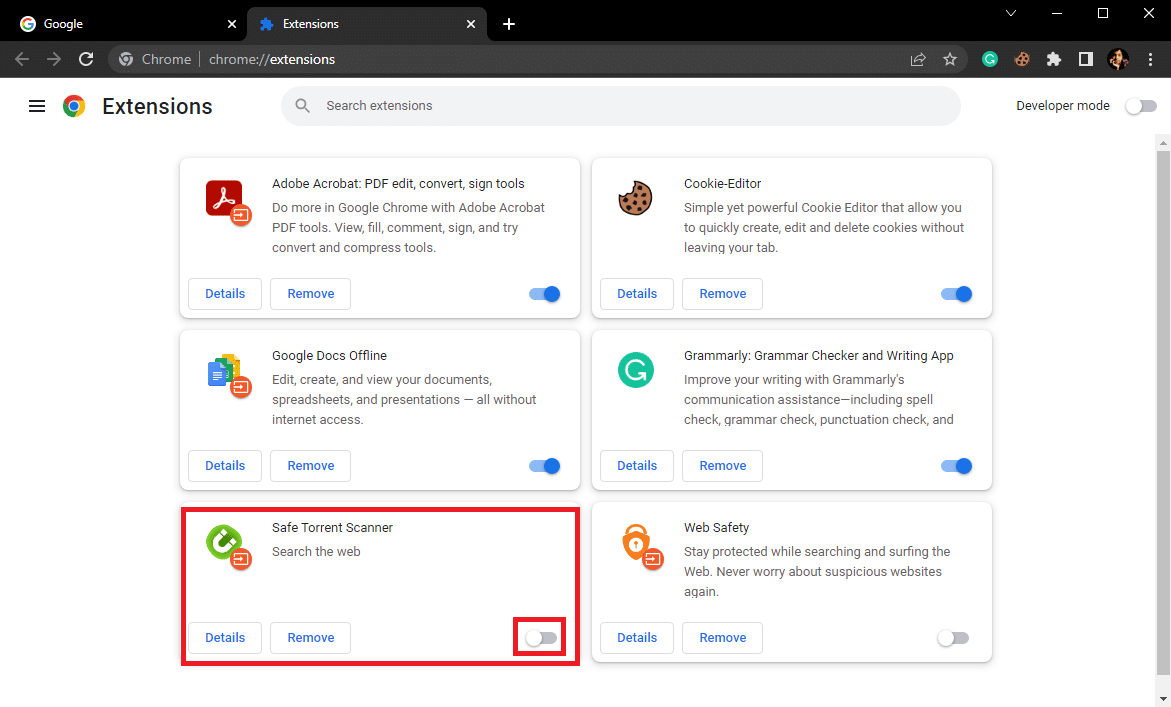Click the Web Safety padlock icon
This screenshot has width=1171, height=707.
click(x=642, y=546)
